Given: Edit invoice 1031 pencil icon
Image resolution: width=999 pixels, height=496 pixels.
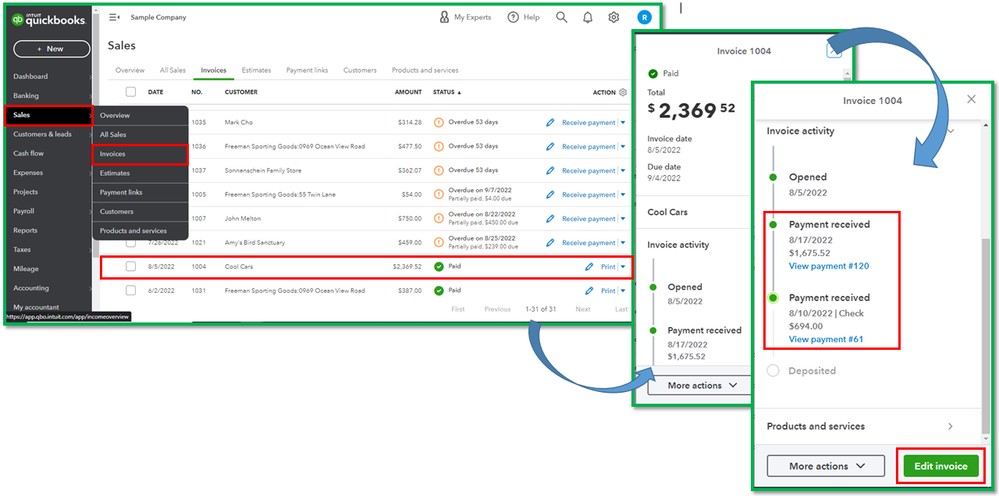Looking at the screenshot, I should (x=589, y=290).
